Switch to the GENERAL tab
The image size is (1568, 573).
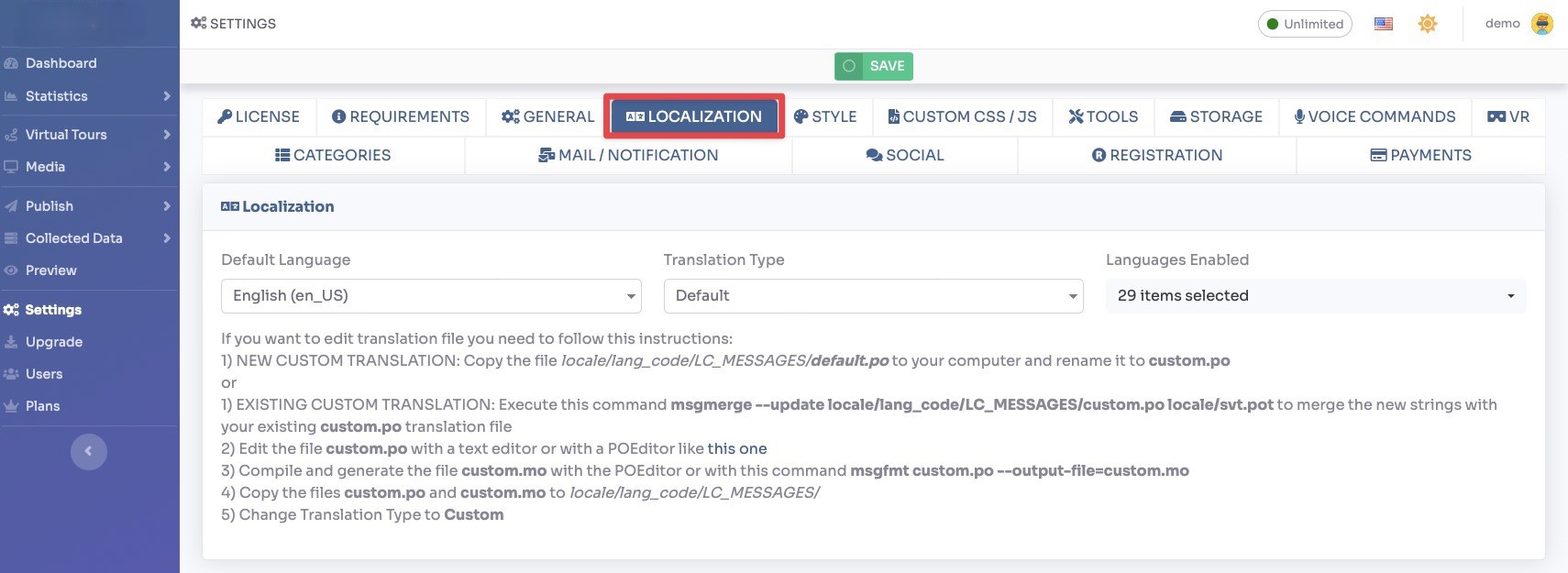(x=548, y=116)
